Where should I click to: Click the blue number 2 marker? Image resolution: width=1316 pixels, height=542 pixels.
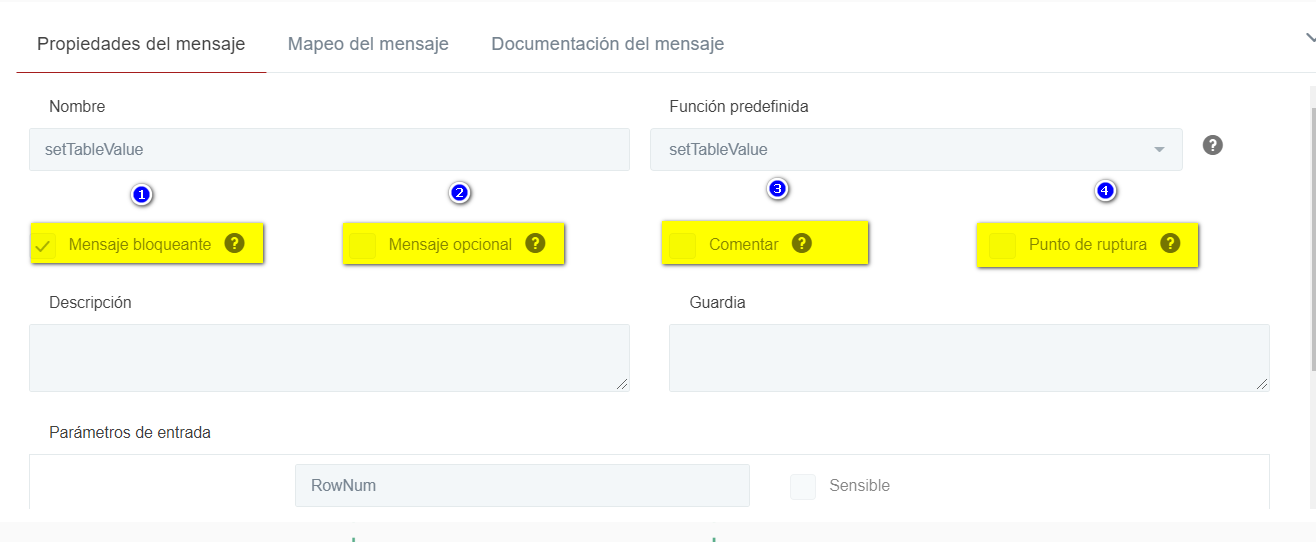[459, 193]
